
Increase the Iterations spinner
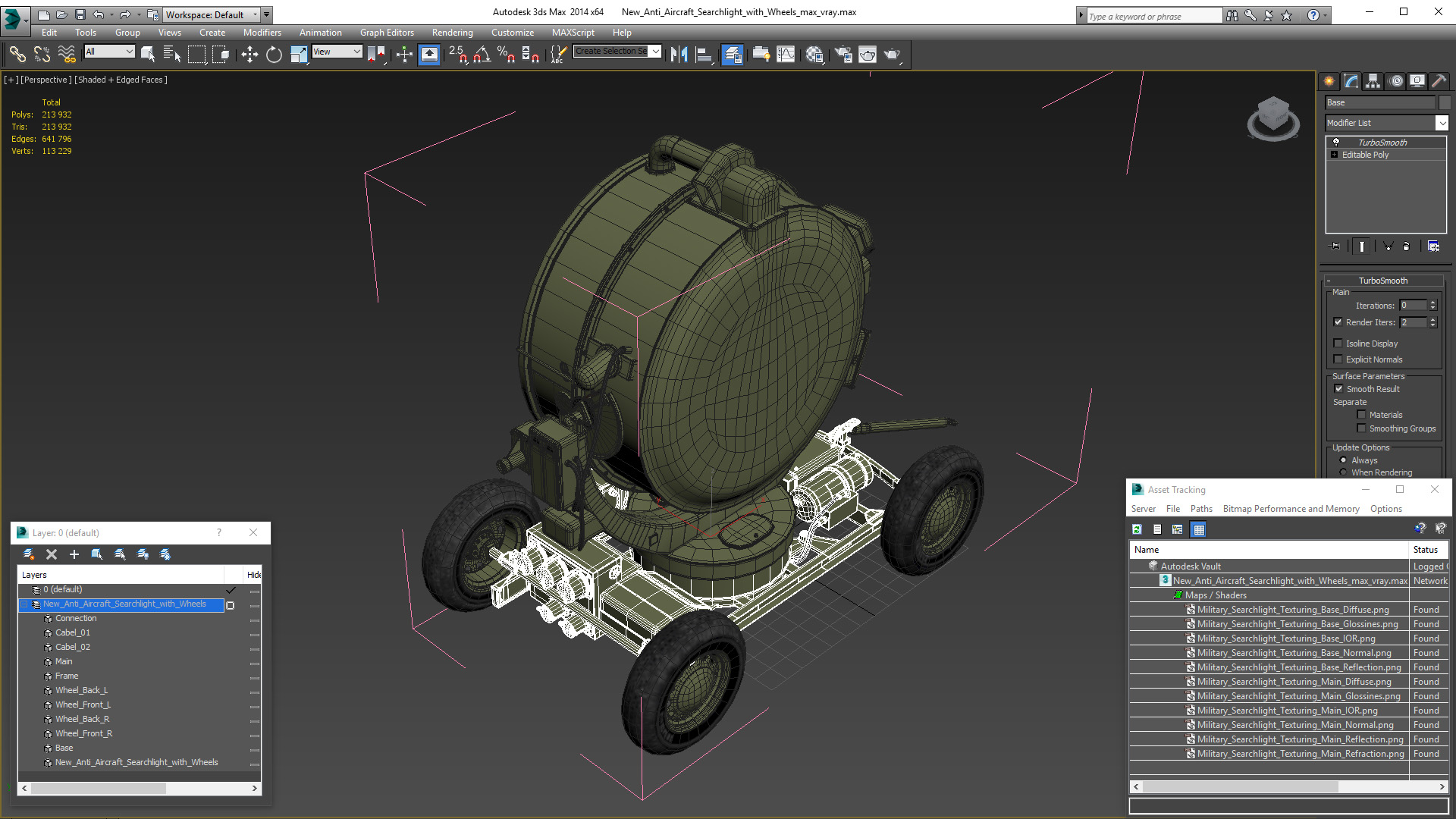(x=1432, y=303)
